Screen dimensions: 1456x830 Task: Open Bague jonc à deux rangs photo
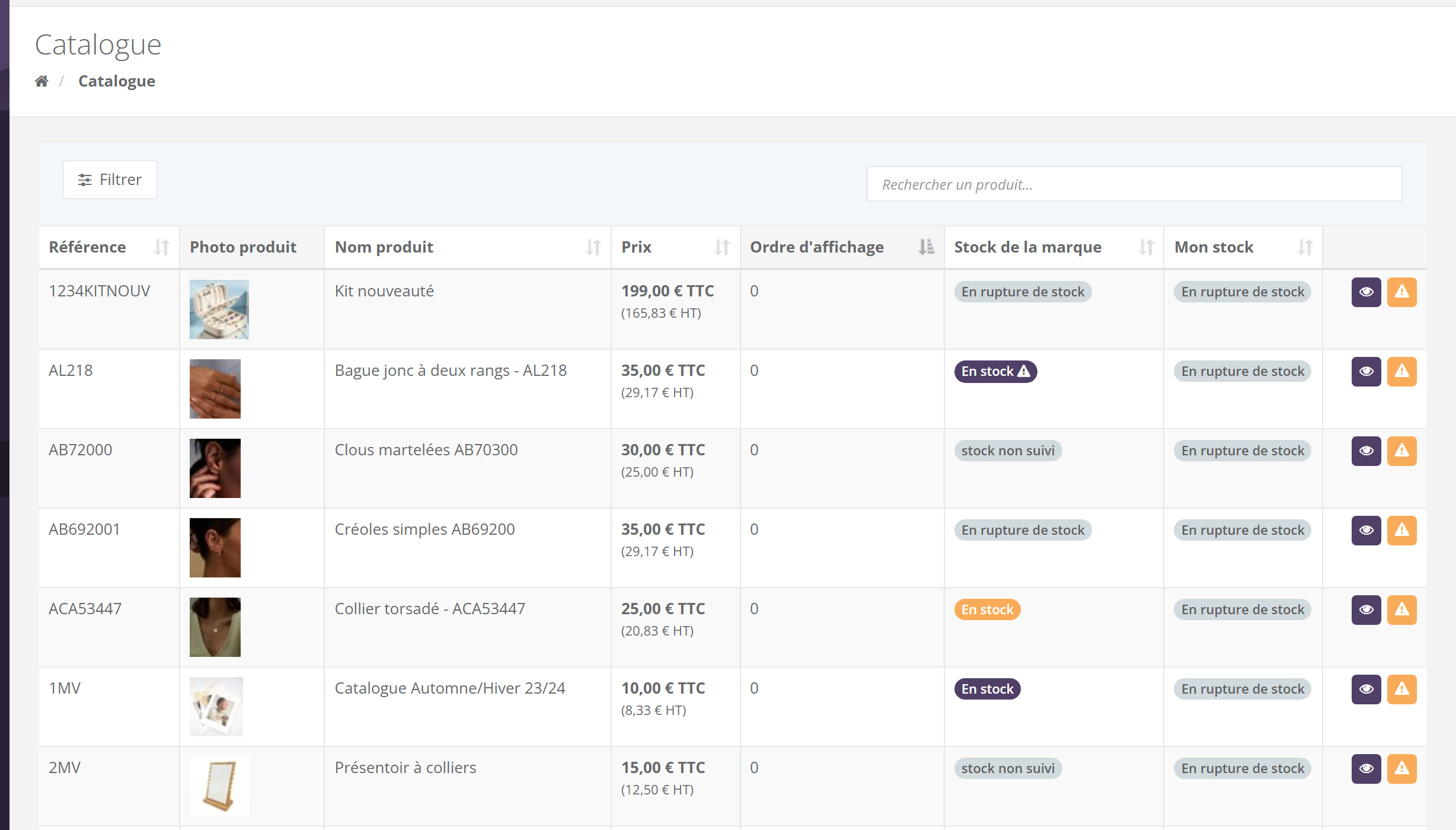[x=215, y=389]
